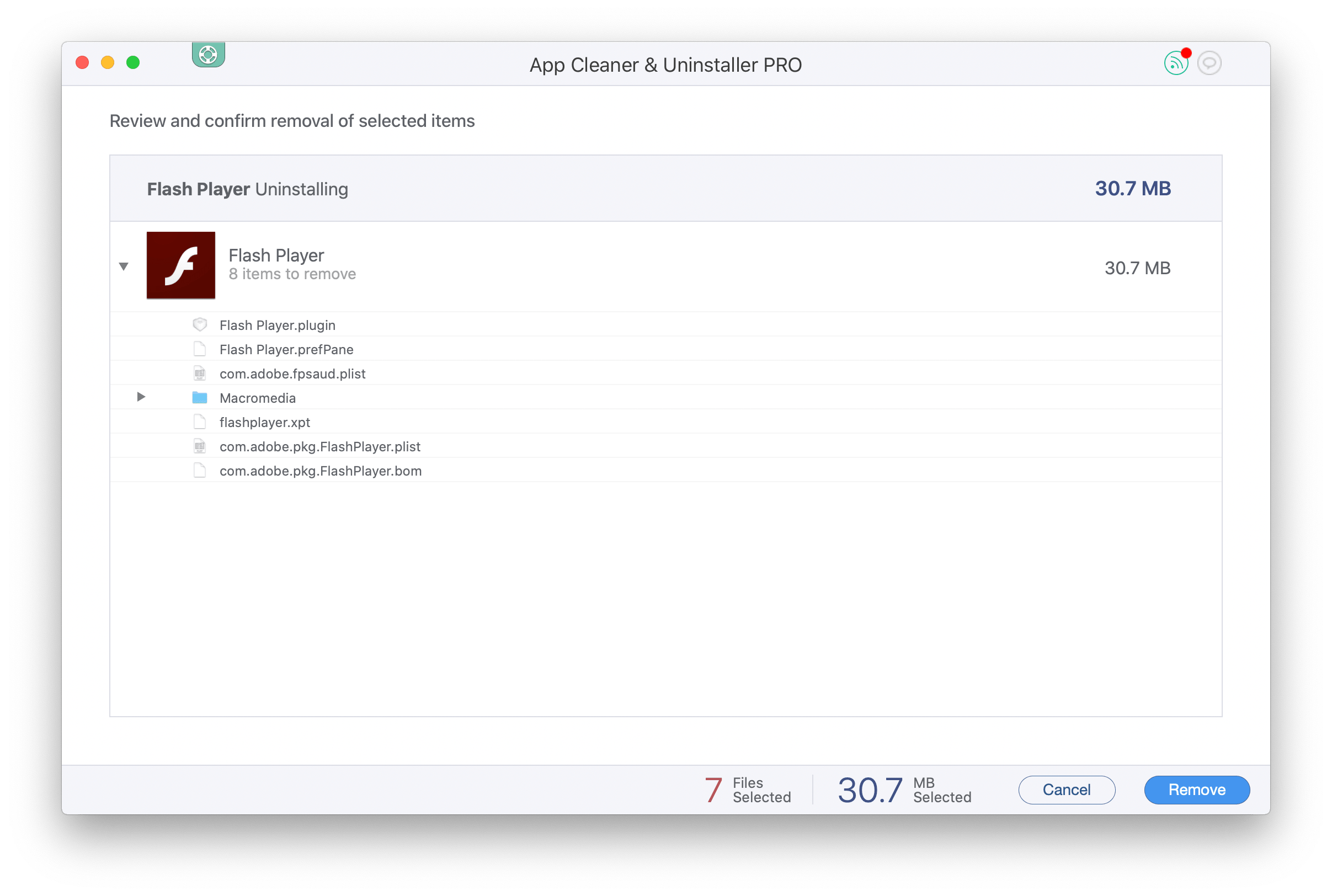Click the Macromedia folder icon
The height and width of the screenshot is (896, 1332).
click(x=199, y=397)
